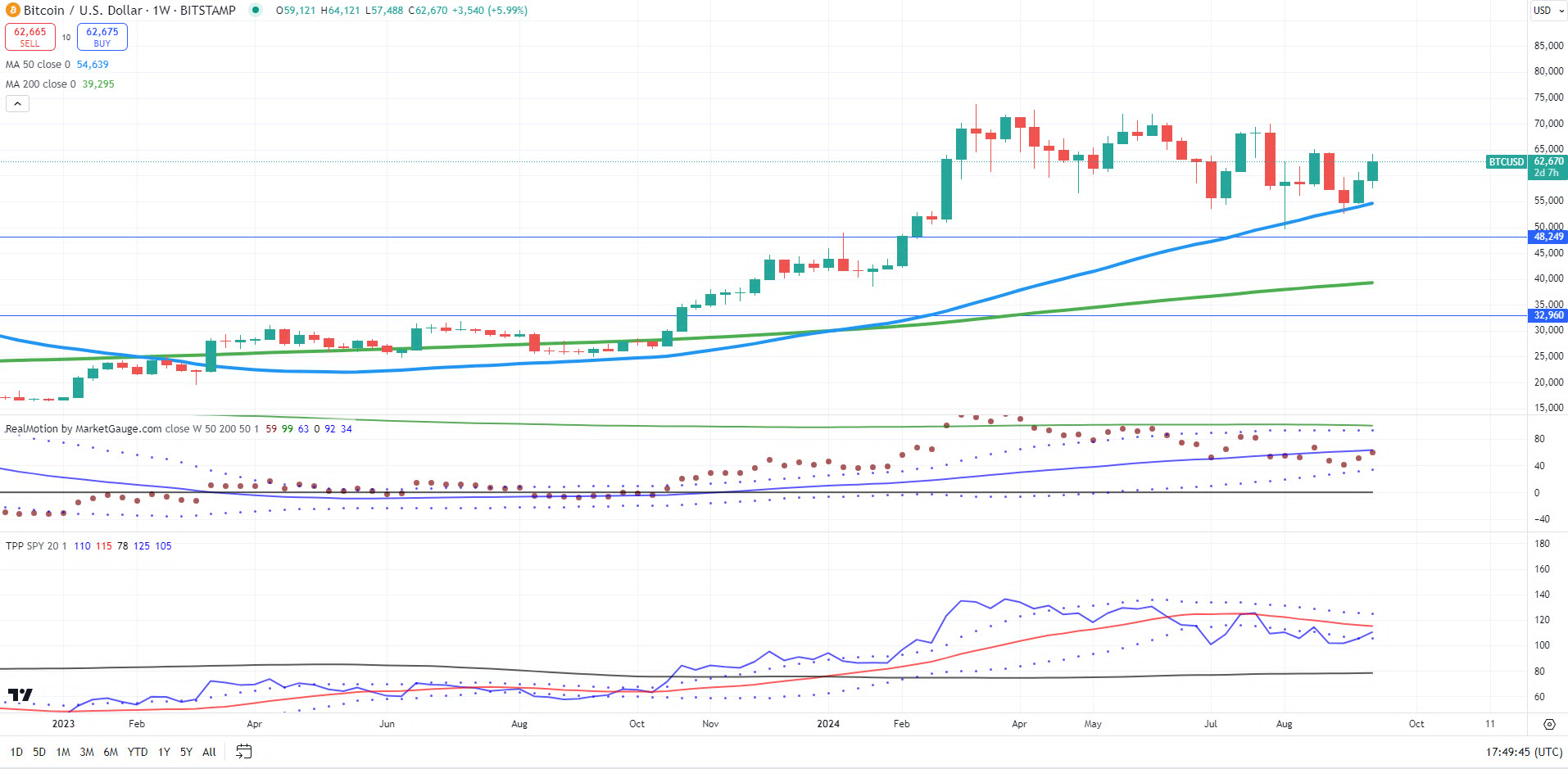This screenshot has width=1568, height=769.
Task: Open the go-to-date calendar icon
Action: (244, 751)
